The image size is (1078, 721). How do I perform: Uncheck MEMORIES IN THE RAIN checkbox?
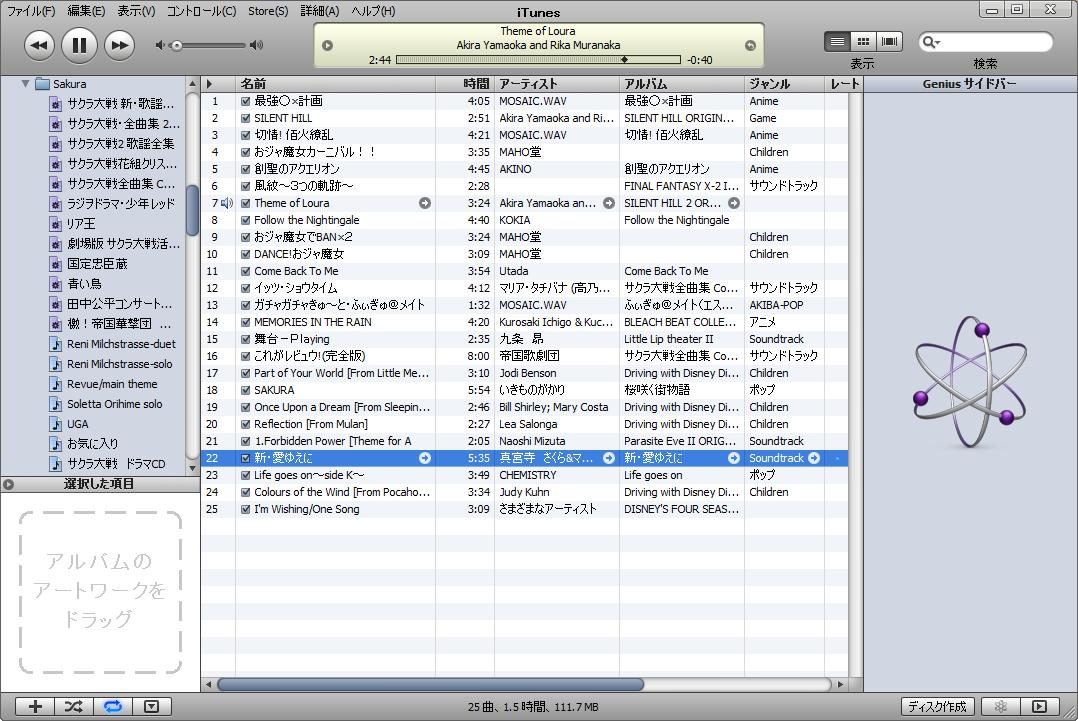pos(245,322)
